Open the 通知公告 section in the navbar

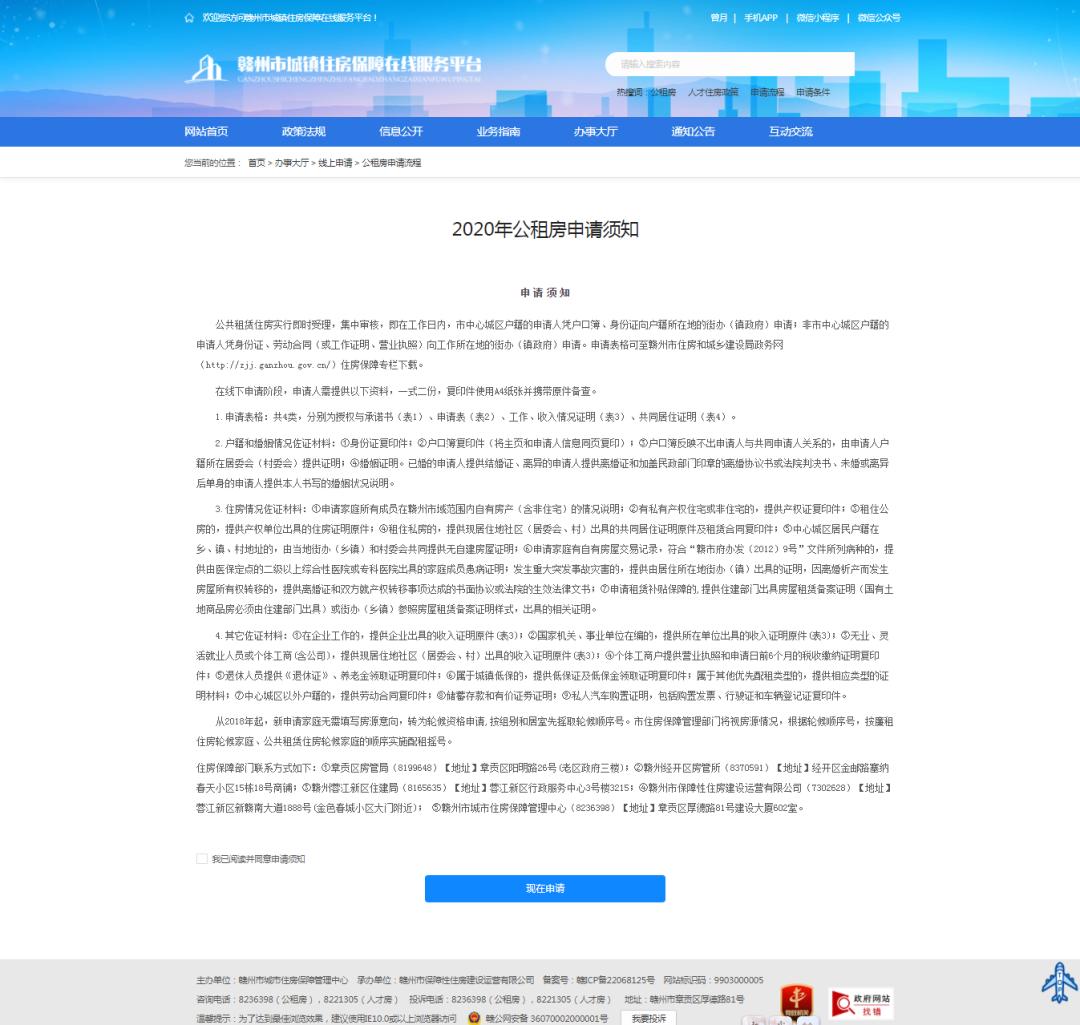(x=693, y=131)
